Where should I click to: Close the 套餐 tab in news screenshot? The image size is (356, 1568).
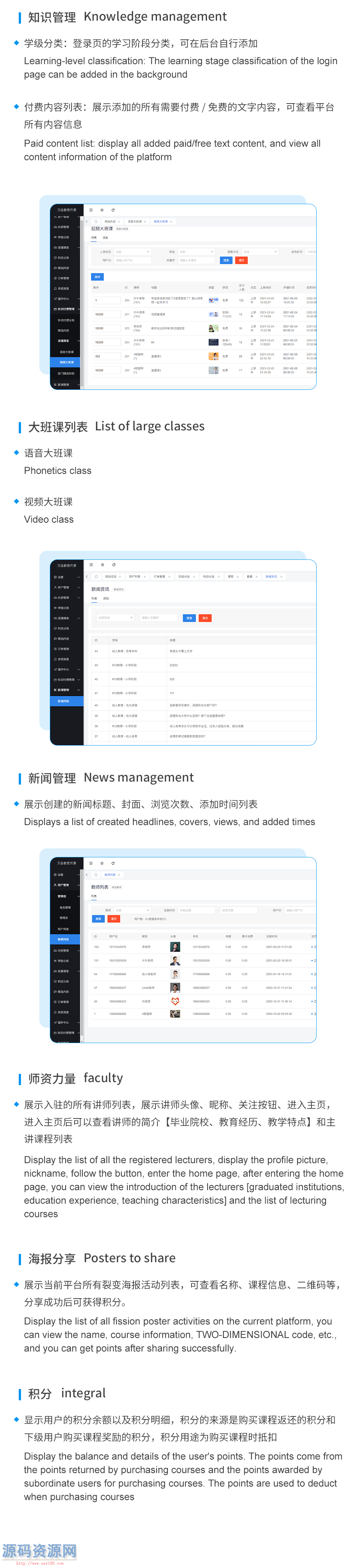256,576
